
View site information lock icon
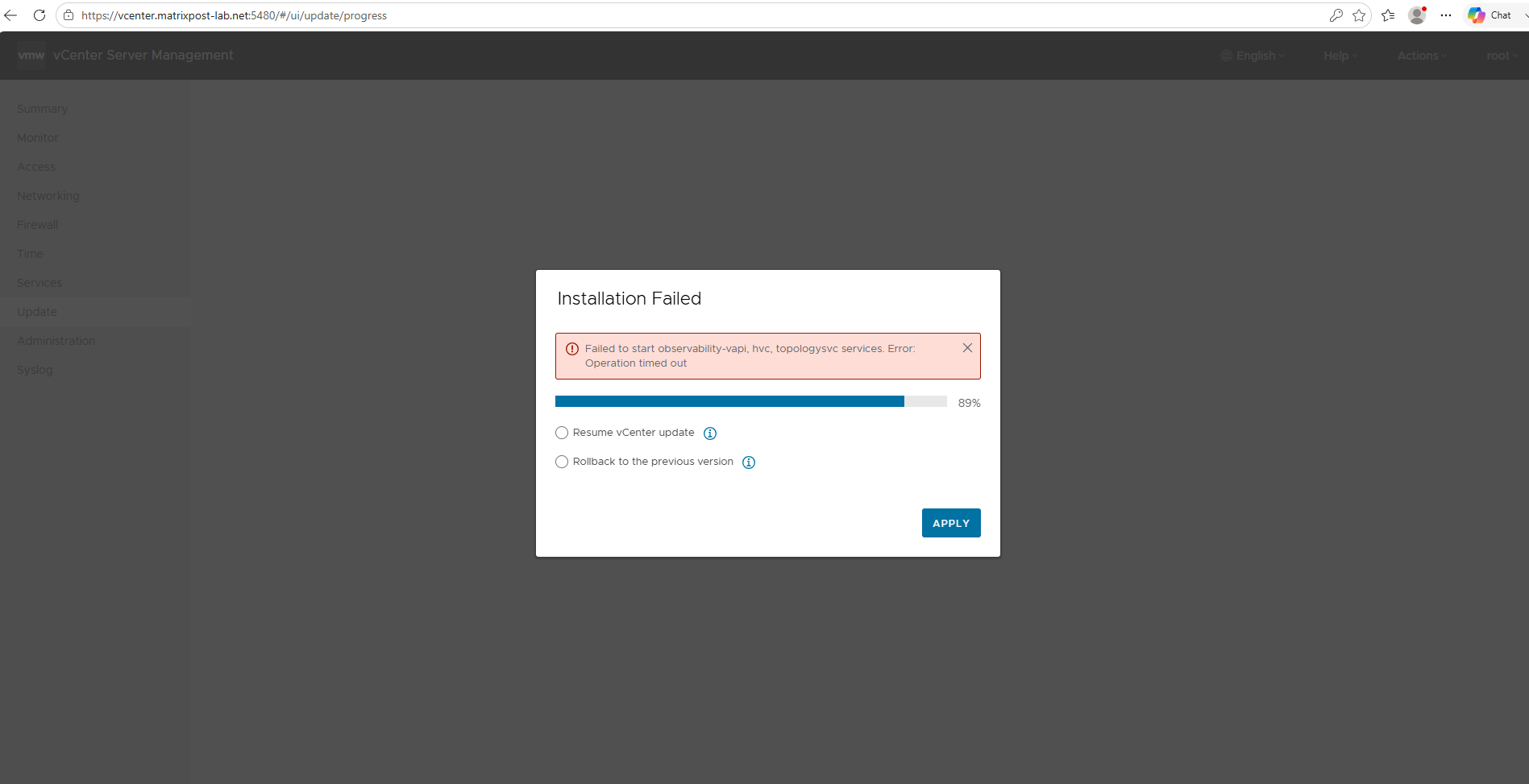69,15
